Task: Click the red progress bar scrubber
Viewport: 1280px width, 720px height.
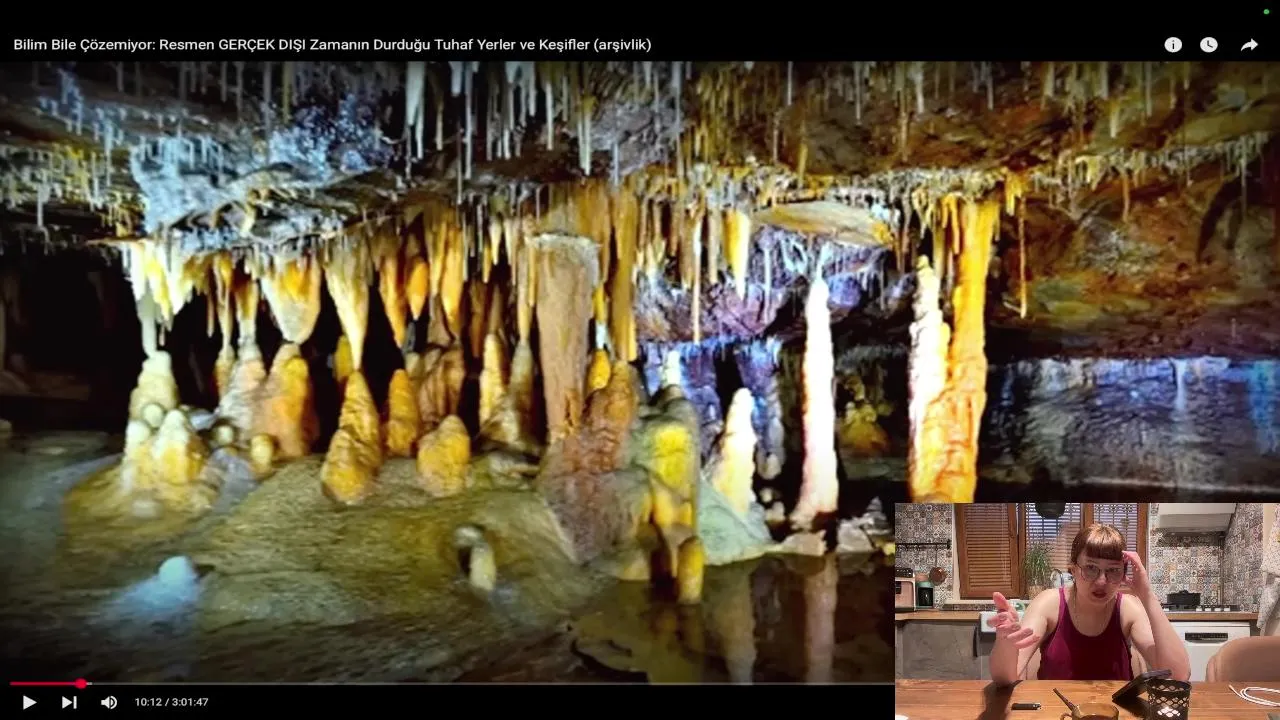Action: 81,684
